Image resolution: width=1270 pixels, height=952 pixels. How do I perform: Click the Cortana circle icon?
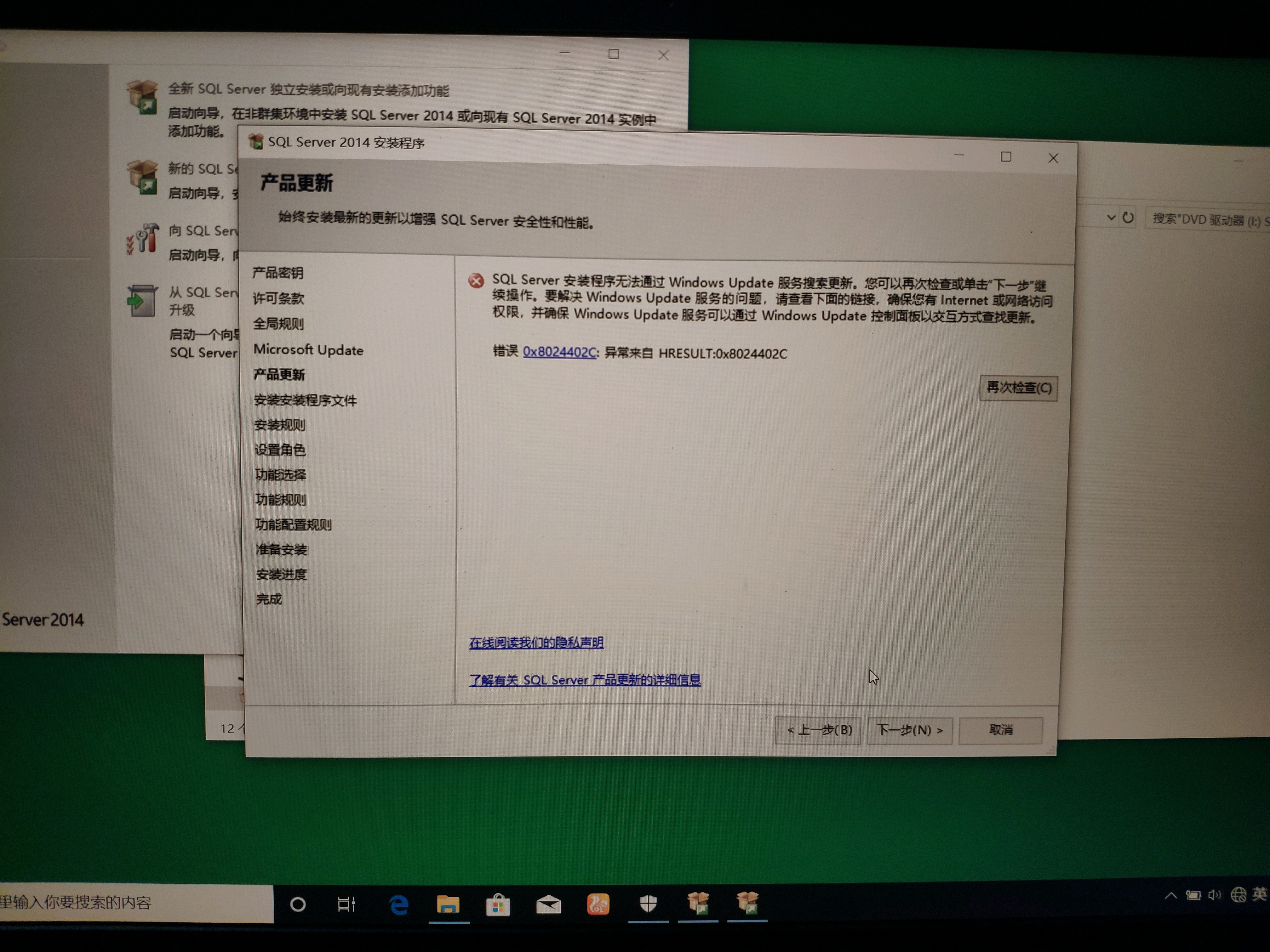(297, 905)
